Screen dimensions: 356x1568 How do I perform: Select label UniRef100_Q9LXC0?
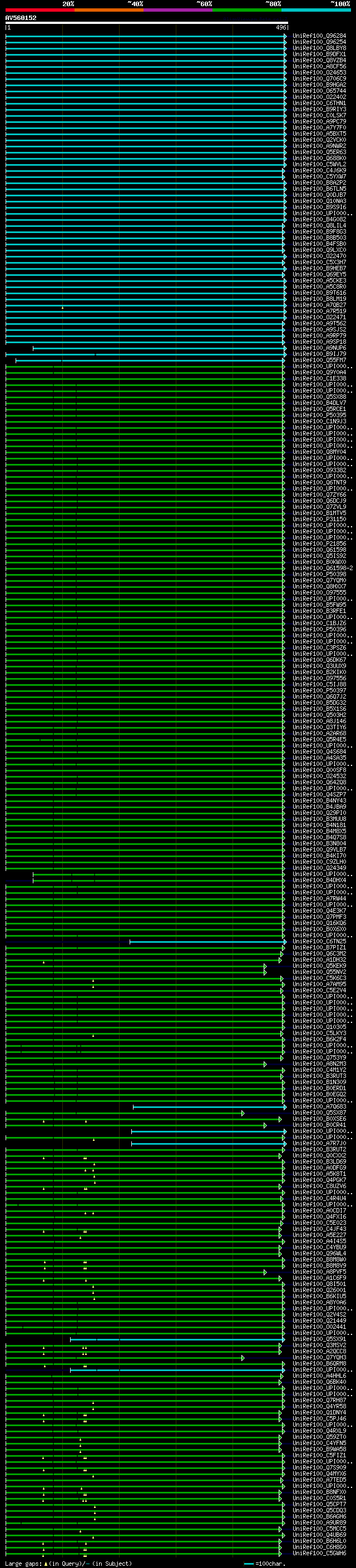[319, 250]
